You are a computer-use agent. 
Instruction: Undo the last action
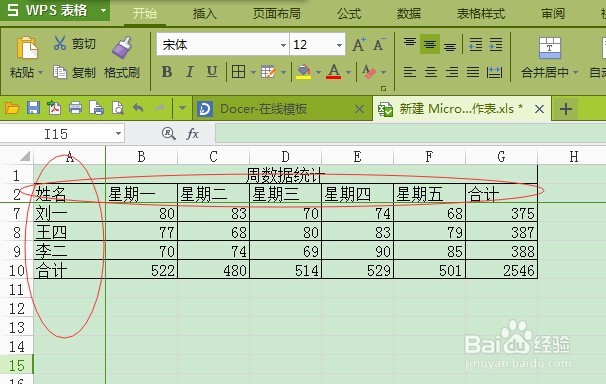[x=138, y=108]
